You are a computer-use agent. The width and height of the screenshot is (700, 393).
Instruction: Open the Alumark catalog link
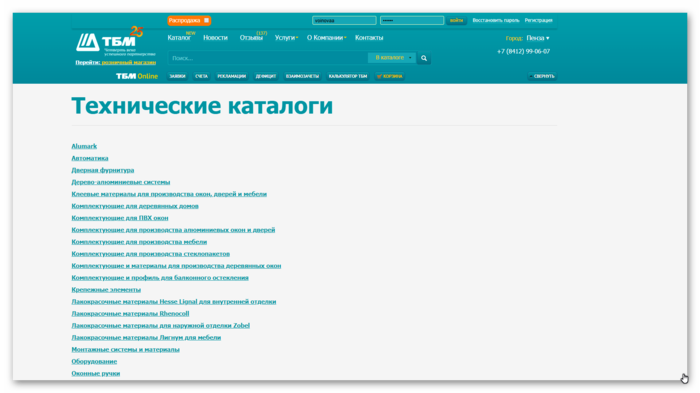[84, 146]
